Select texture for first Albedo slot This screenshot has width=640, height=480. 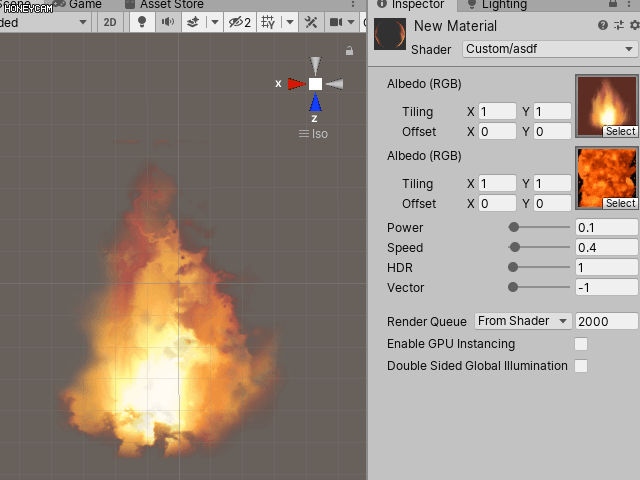(x=620, y=131)
